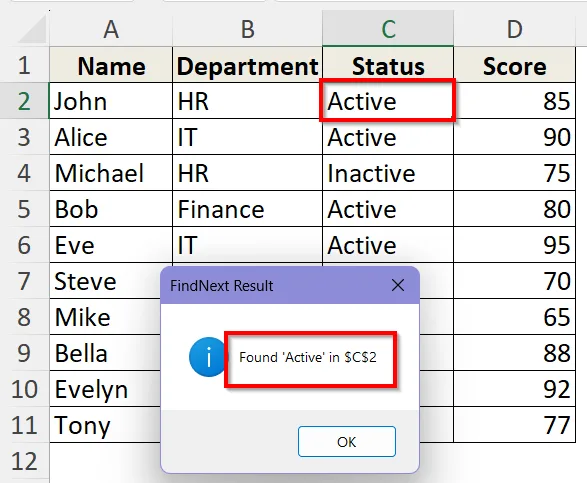Select score cell with 95
This screenshot has width=587, height=483.
(x=514, y=245)
